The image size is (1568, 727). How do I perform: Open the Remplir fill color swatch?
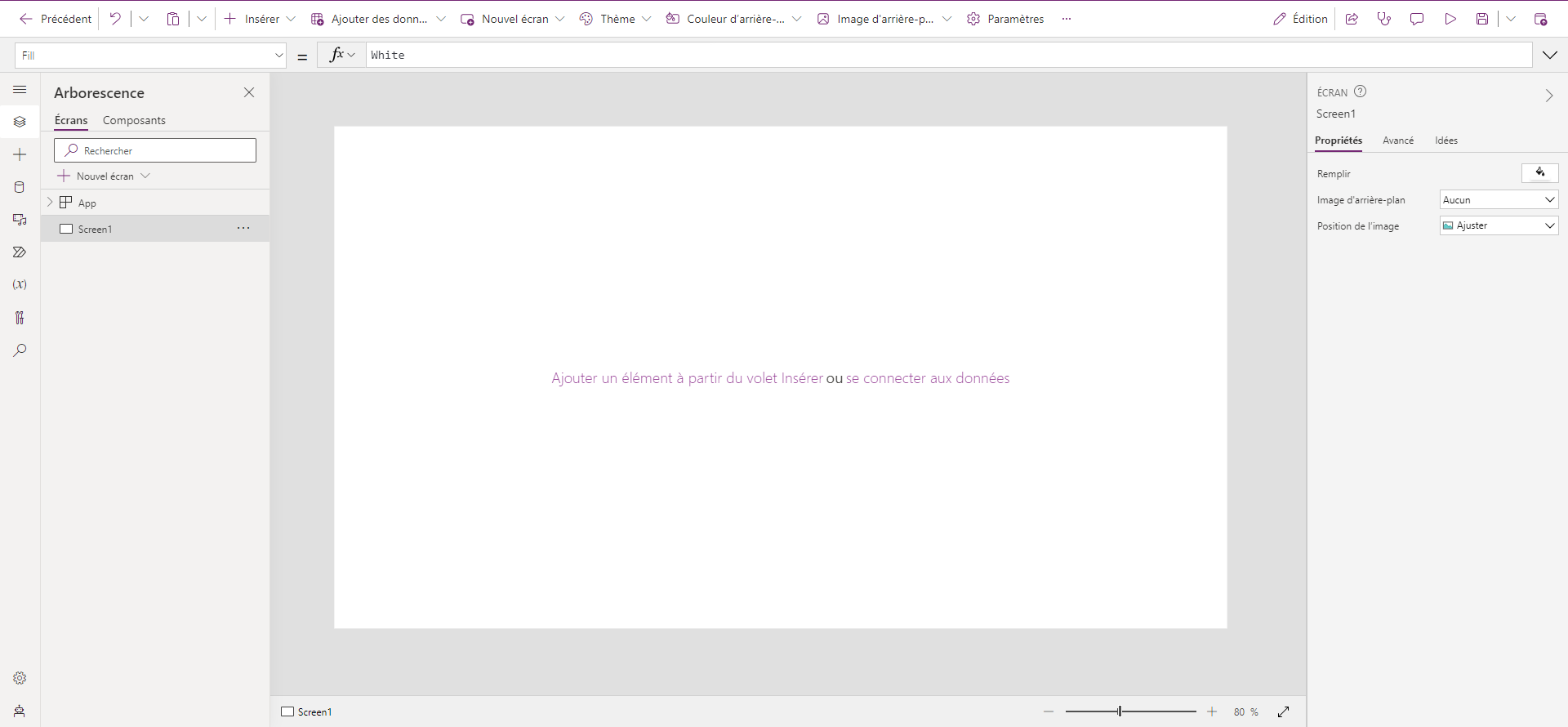[x=1540, y=172]
